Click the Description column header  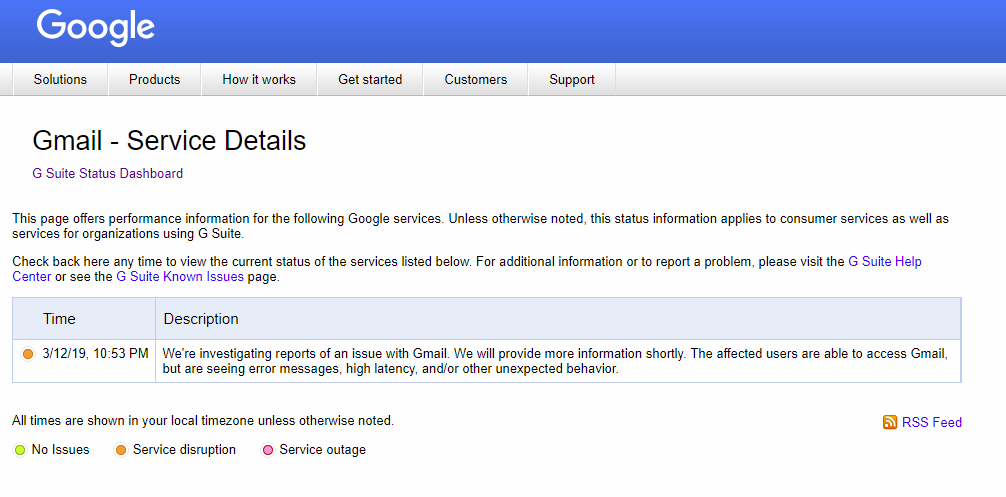click(201, 319)
